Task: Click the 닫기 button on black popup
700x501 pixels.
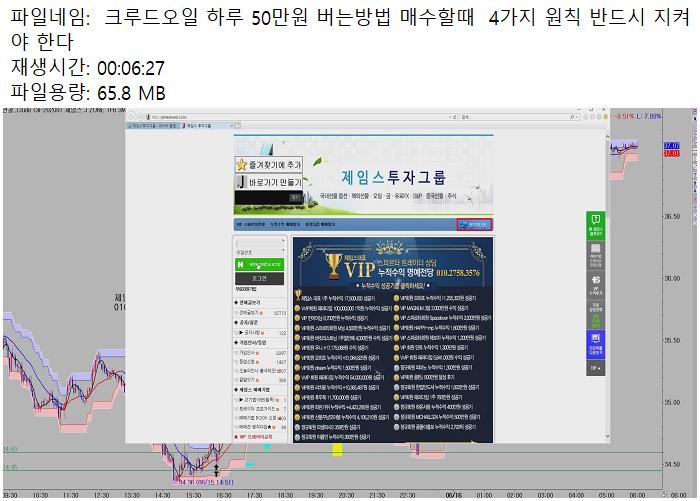Action: coord(295,197)
